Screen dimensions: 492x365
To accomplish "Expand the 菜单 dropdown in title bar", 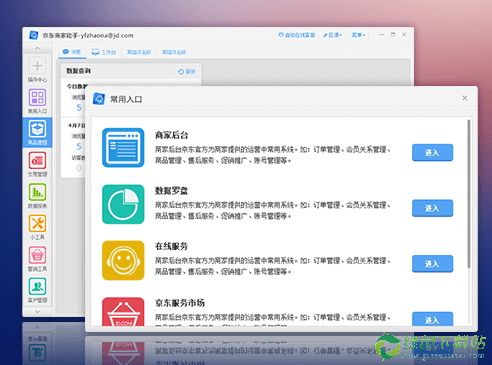I will click(x=358, y=35).
